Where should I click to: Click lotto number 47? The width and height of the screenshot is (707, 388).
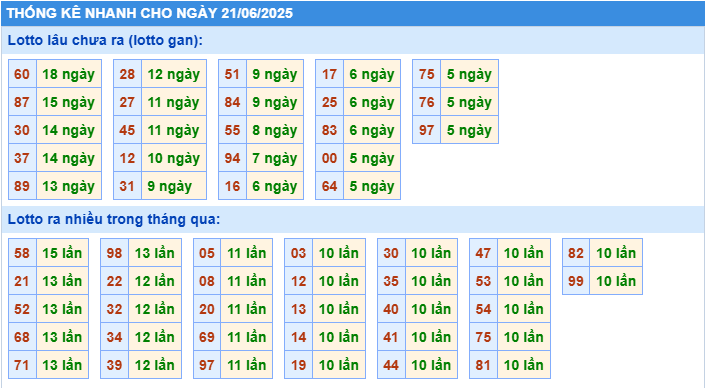click(483, 253)
